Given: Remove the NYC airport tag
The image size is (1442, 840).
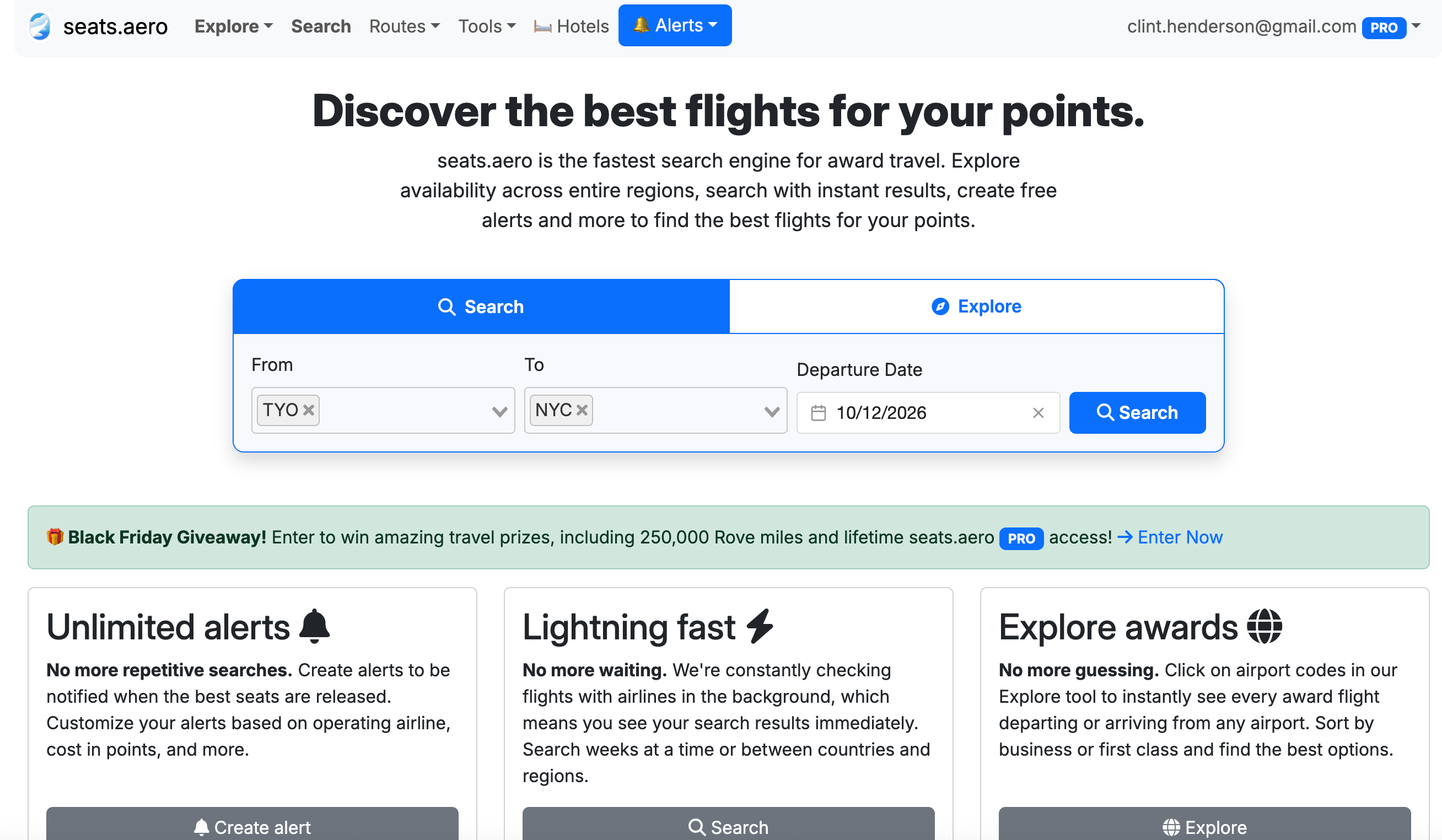Looking at the screenshot, I should pyautogui.click(x=583, y=410).
